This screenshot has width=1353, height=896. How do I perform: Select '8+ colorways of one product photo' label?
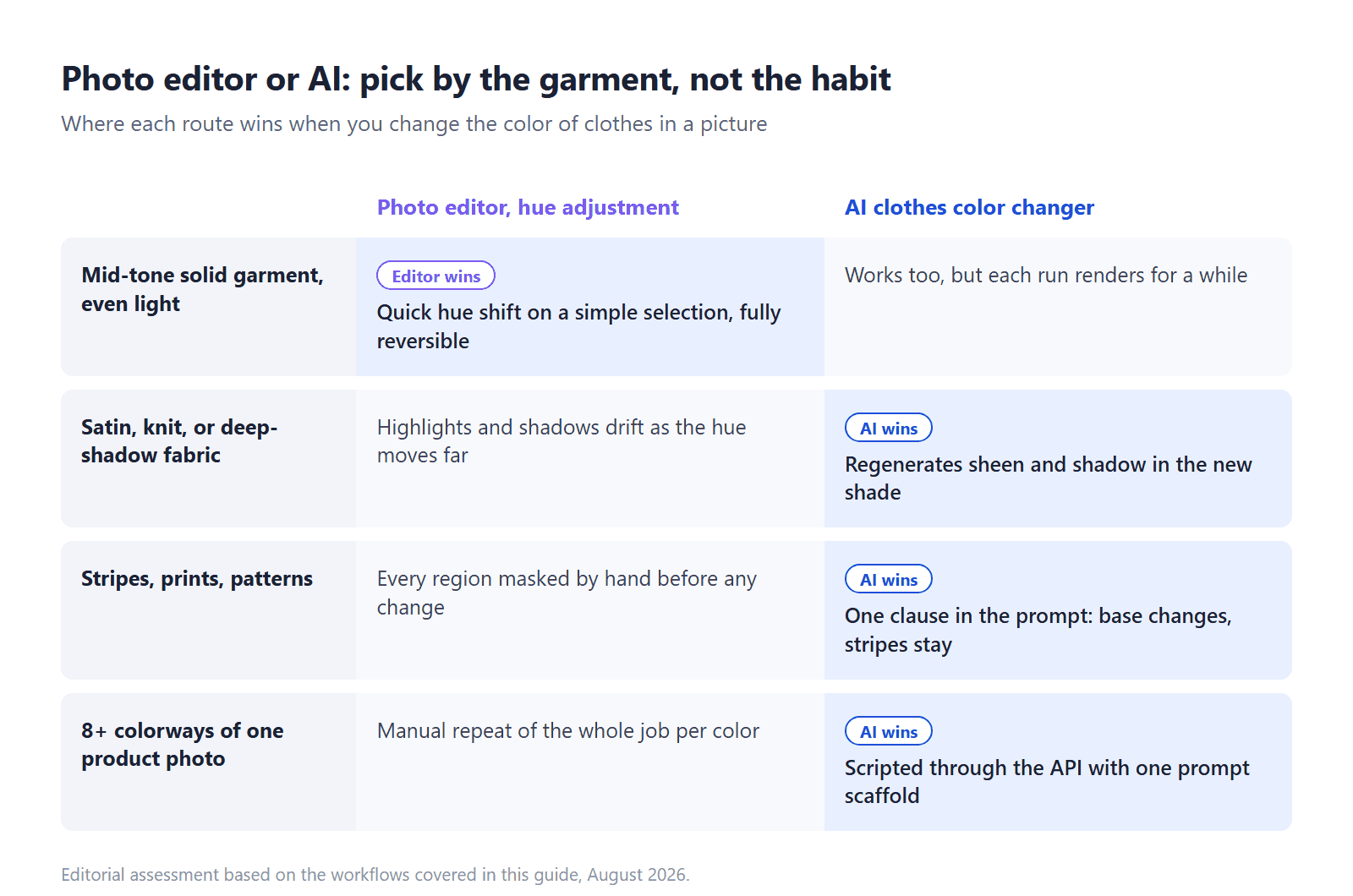[183, 745]
